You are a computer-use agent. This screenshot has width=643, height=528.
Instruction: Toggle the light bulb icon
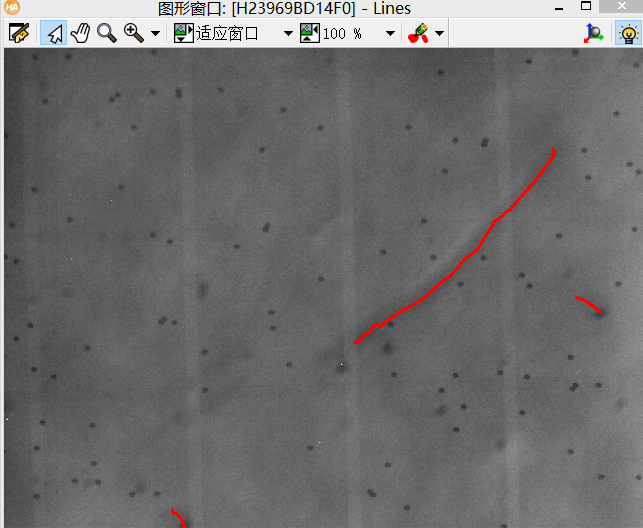(x=629, y=33)
